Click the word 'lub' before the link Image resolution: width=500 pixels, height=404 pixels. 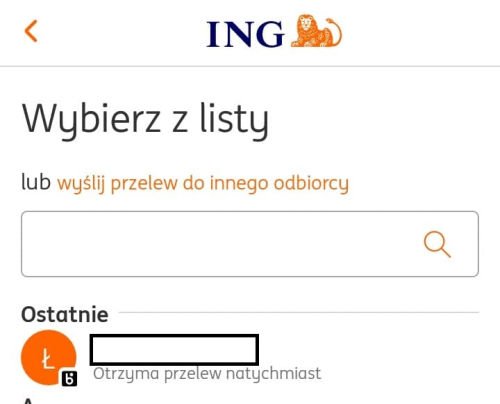pyautogui.click(x=36, y=182)
